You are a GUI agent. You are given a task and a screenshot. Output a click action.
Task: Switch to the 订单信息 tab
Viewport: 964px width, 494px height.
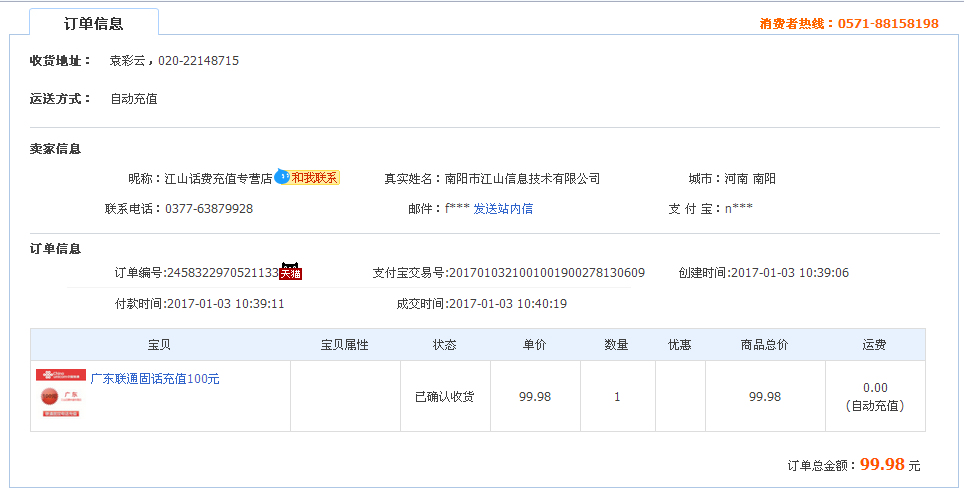point(93,24)
